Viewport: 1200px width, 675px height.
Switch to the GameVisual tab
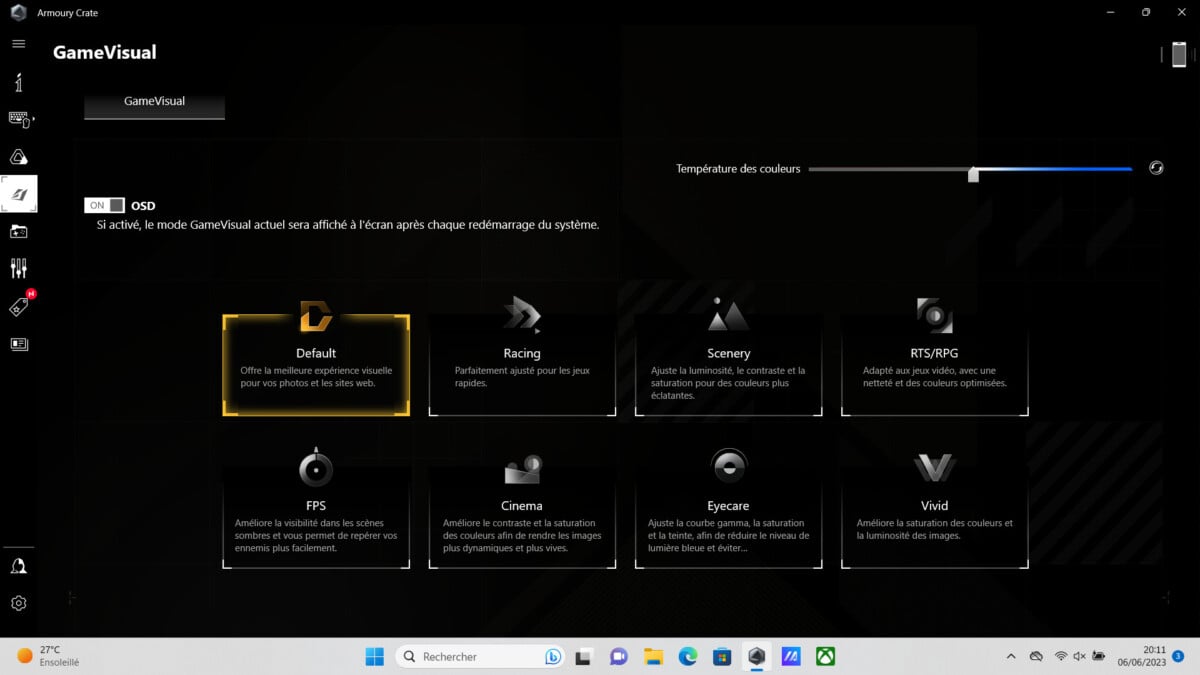153,100
